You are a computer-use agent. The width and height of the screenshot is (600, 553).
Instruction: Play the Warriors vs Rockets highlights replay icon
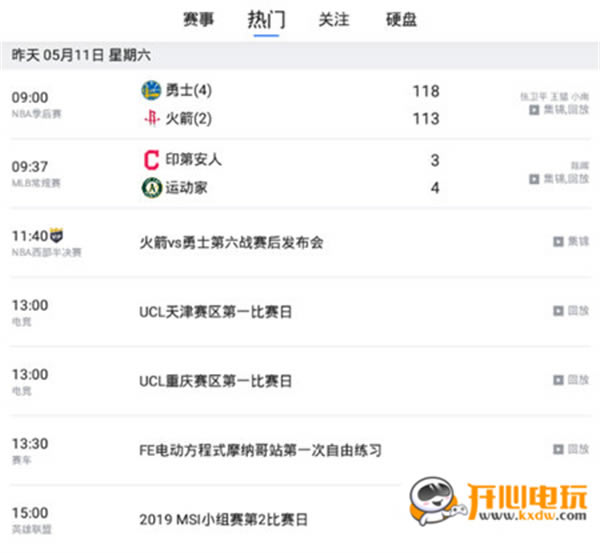534,110
